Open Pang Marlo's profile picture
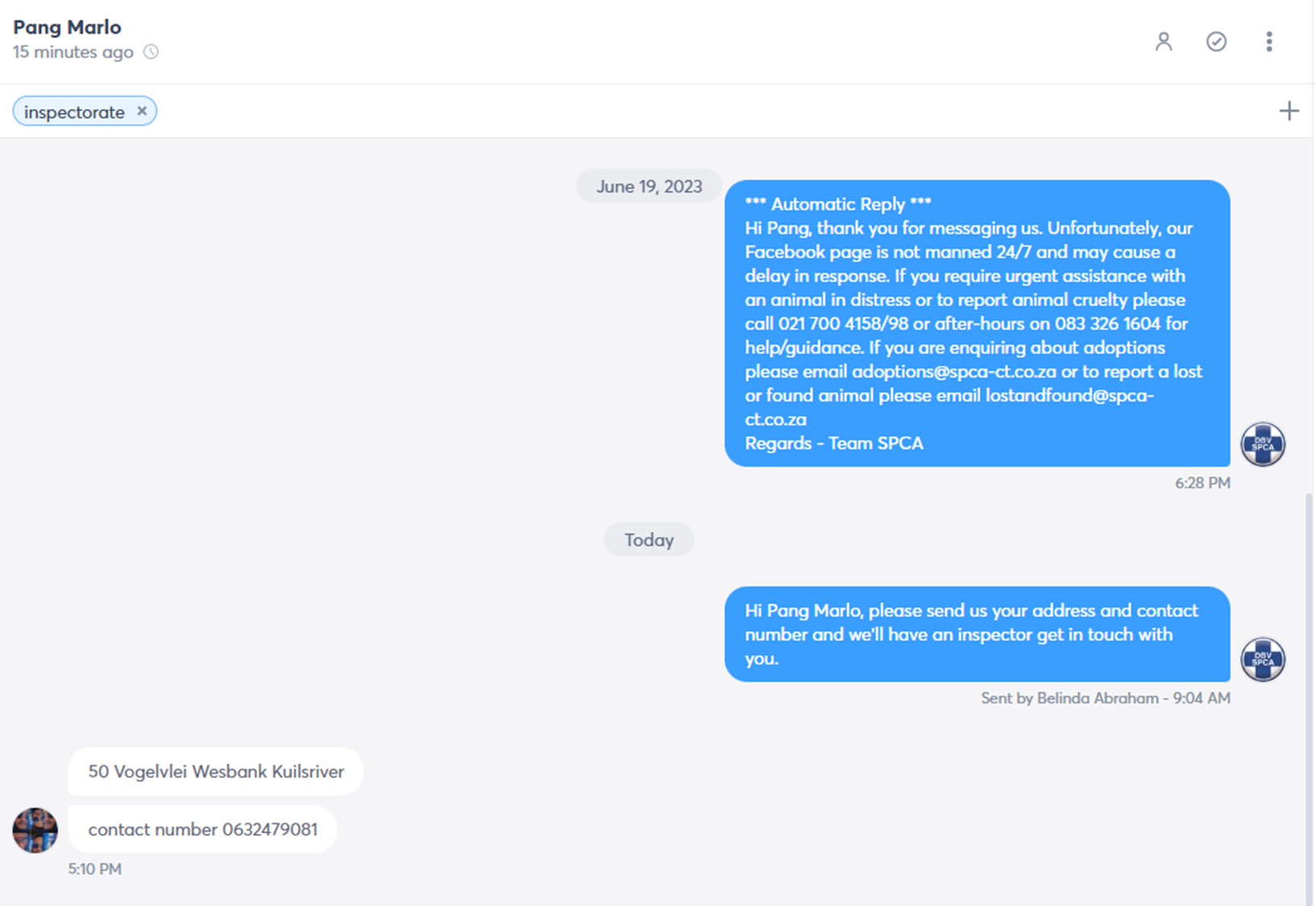 pos(35,830)
